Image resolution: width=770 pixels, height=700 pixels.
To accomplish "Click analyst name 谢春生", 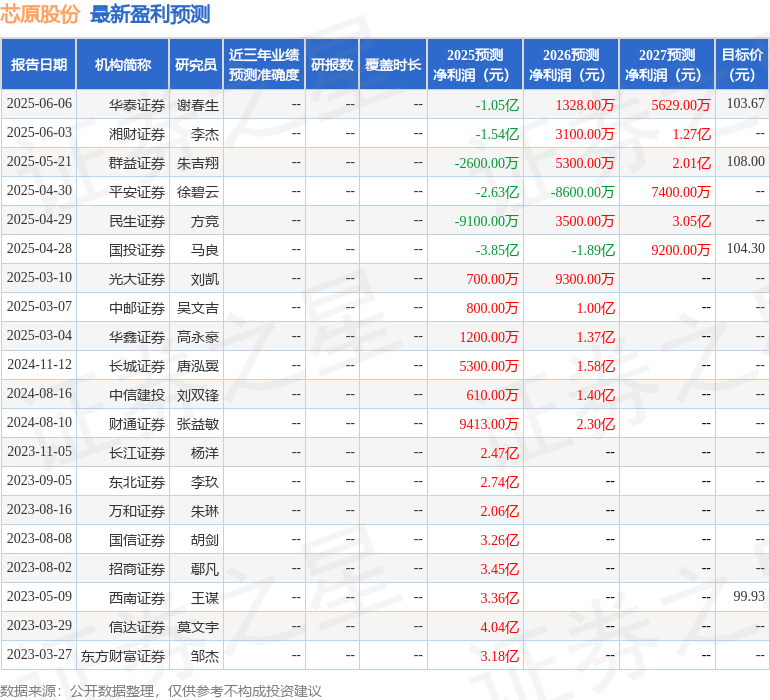I will click(198, 104).
